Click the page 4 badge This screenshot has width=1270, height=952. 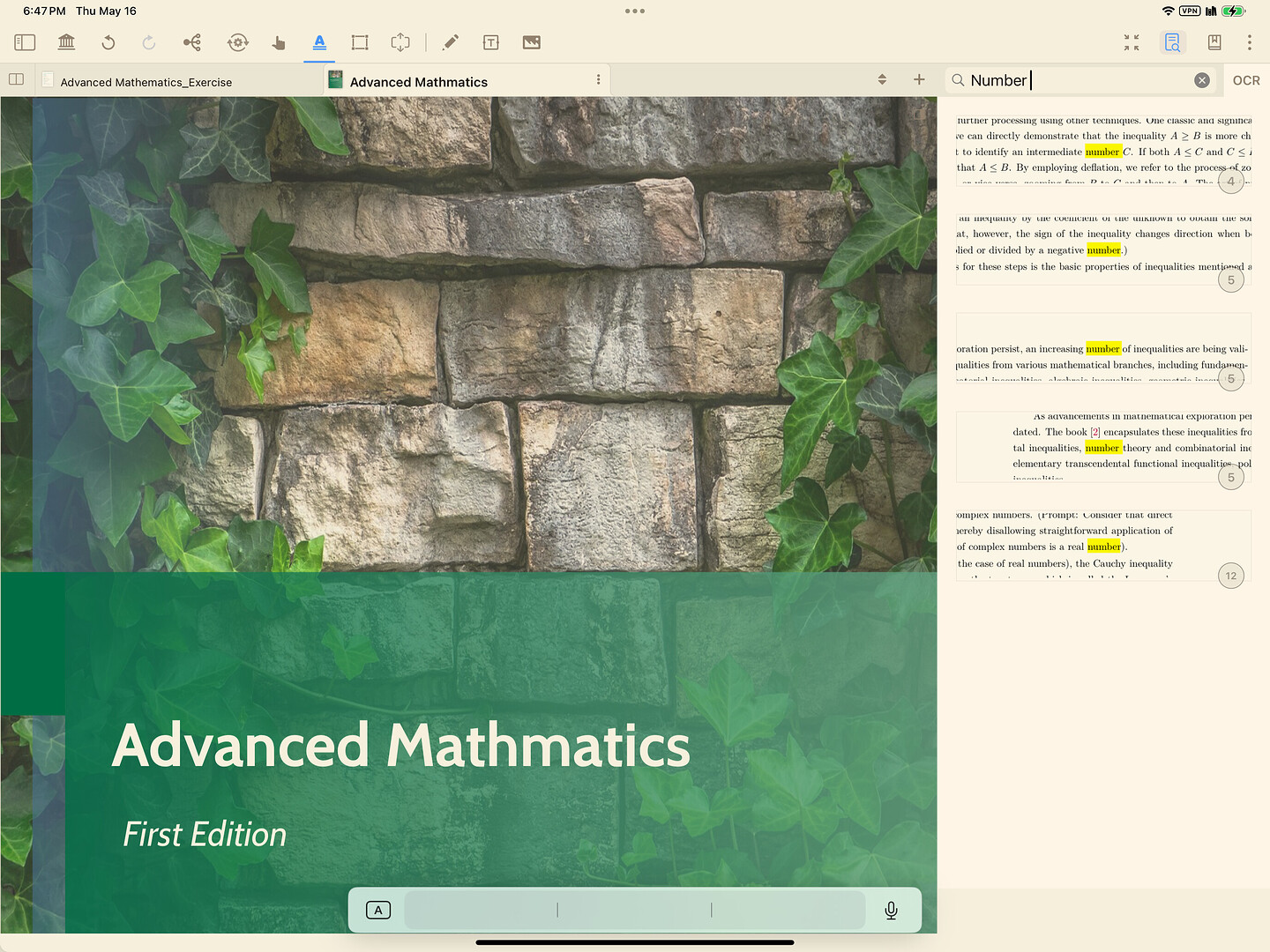[x=1231, y=182]
